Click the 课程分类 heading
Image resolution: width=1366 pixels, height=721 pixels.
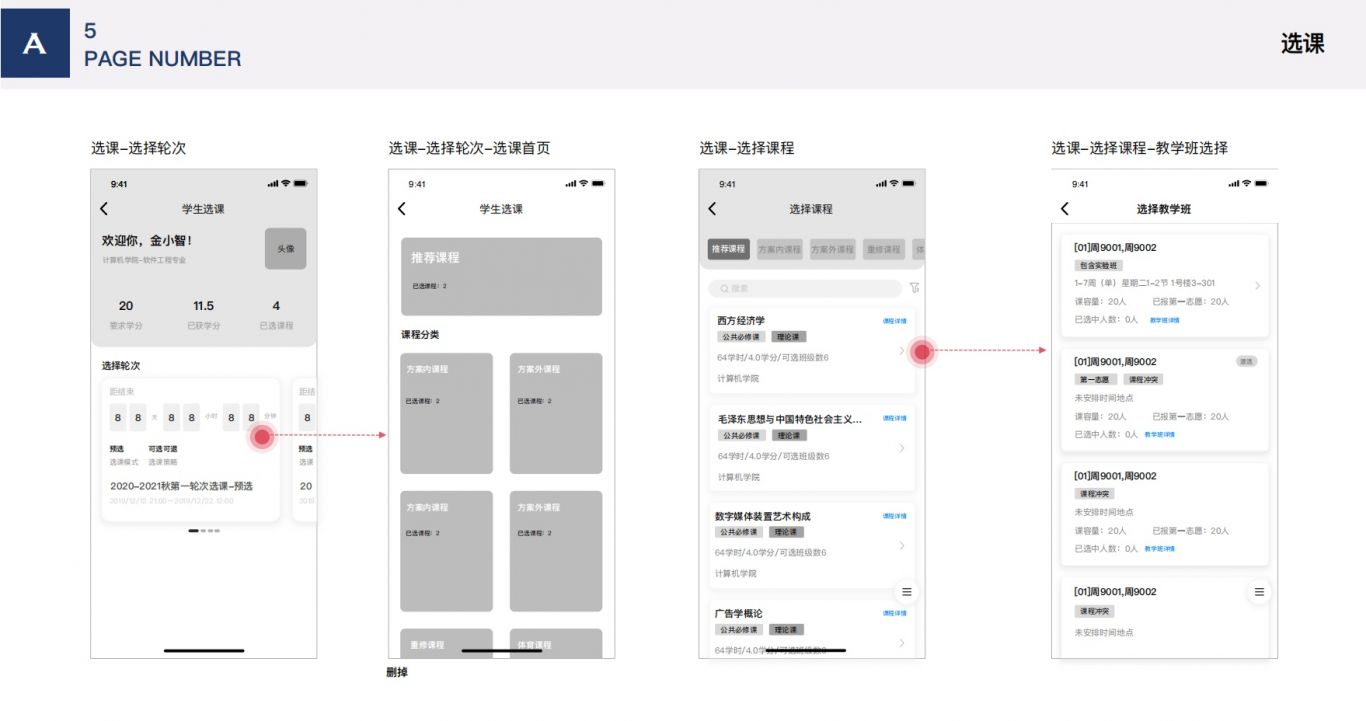[x=420, y=334]
